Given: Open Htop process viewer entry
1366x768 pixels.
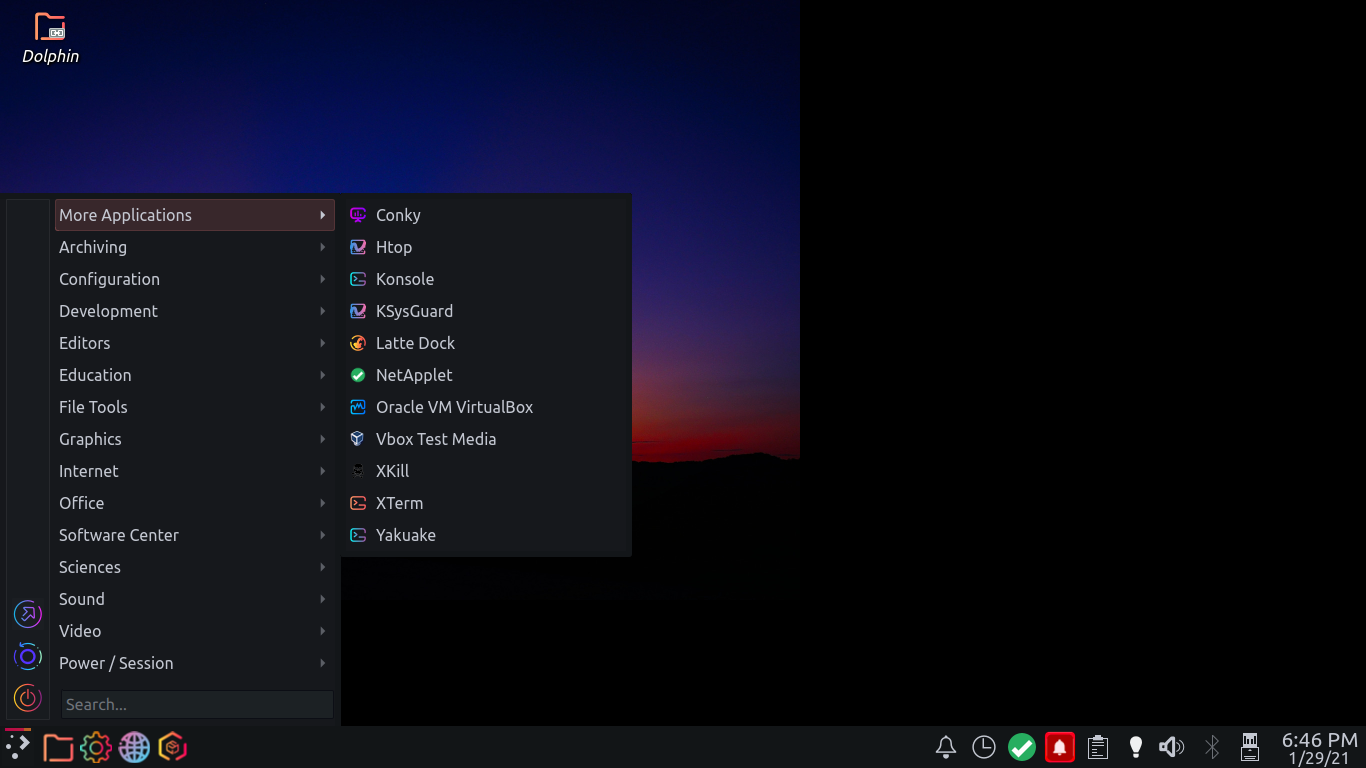Looking at the screenshot, I should 486,247.
